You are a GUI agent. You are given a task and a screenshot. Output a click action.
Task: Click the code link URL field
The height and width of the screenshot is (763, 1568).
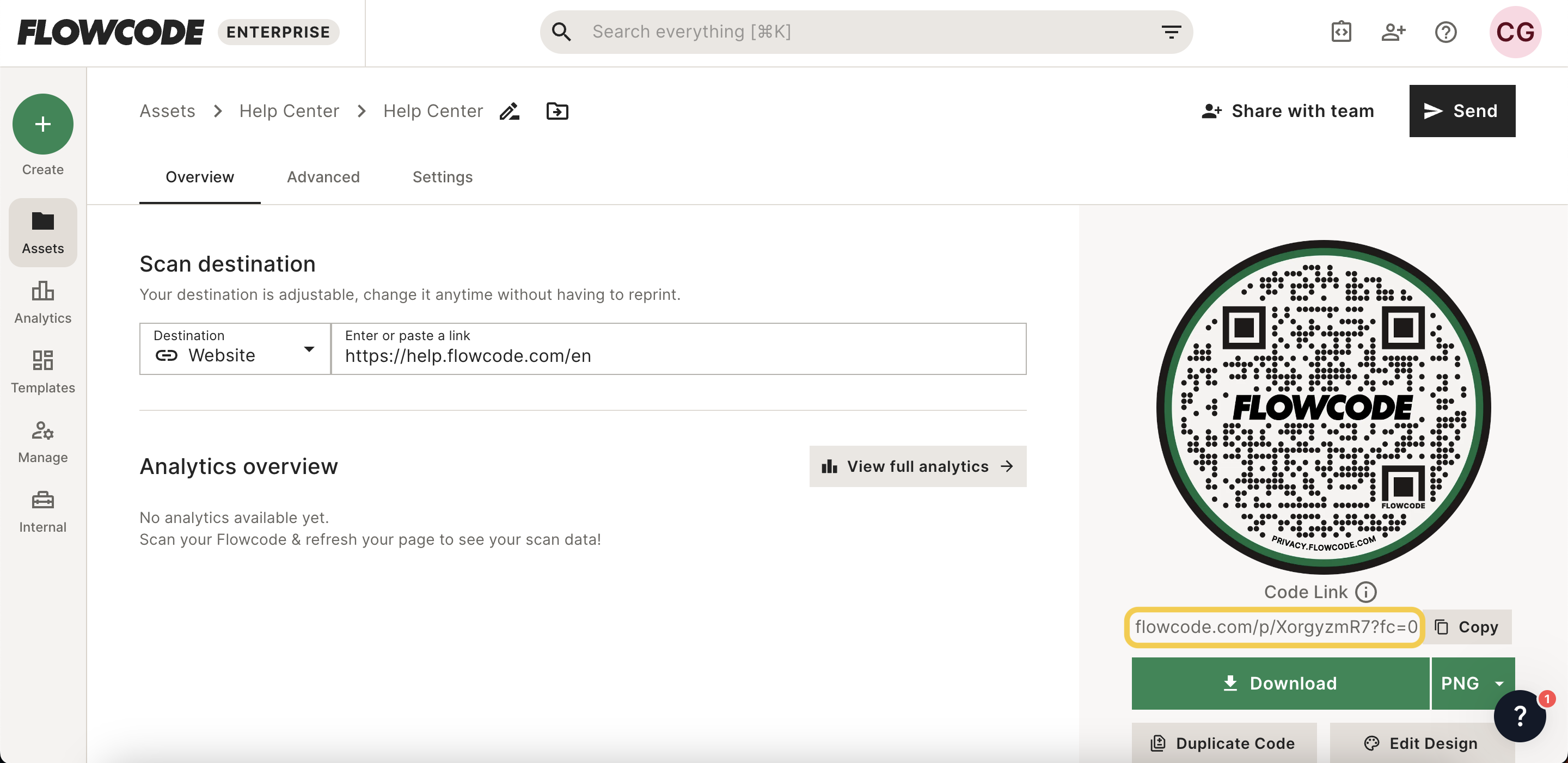click(x=1275, y=627)
